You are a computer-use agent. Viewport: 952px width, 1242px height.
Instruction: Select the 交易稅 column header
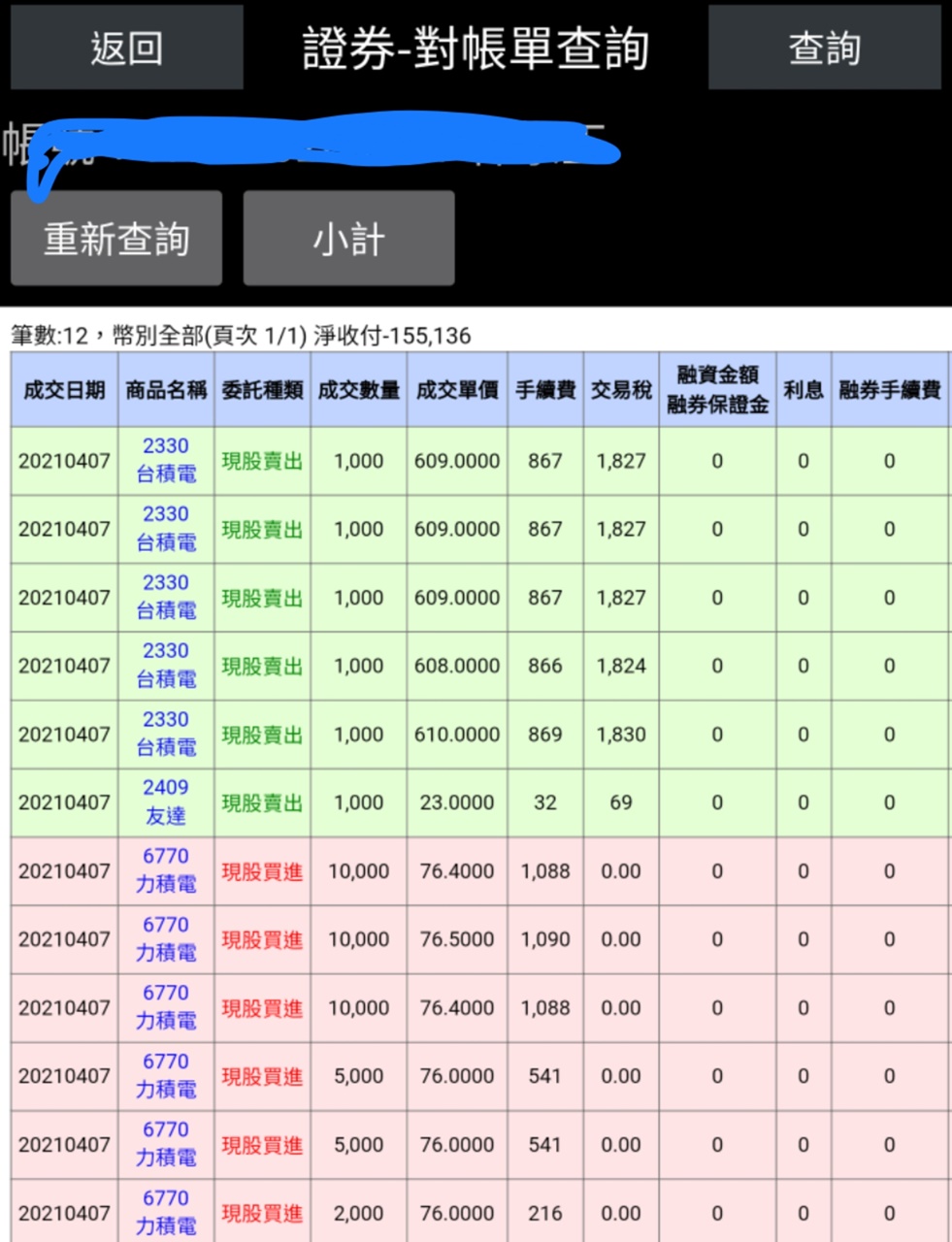(621, 390)
